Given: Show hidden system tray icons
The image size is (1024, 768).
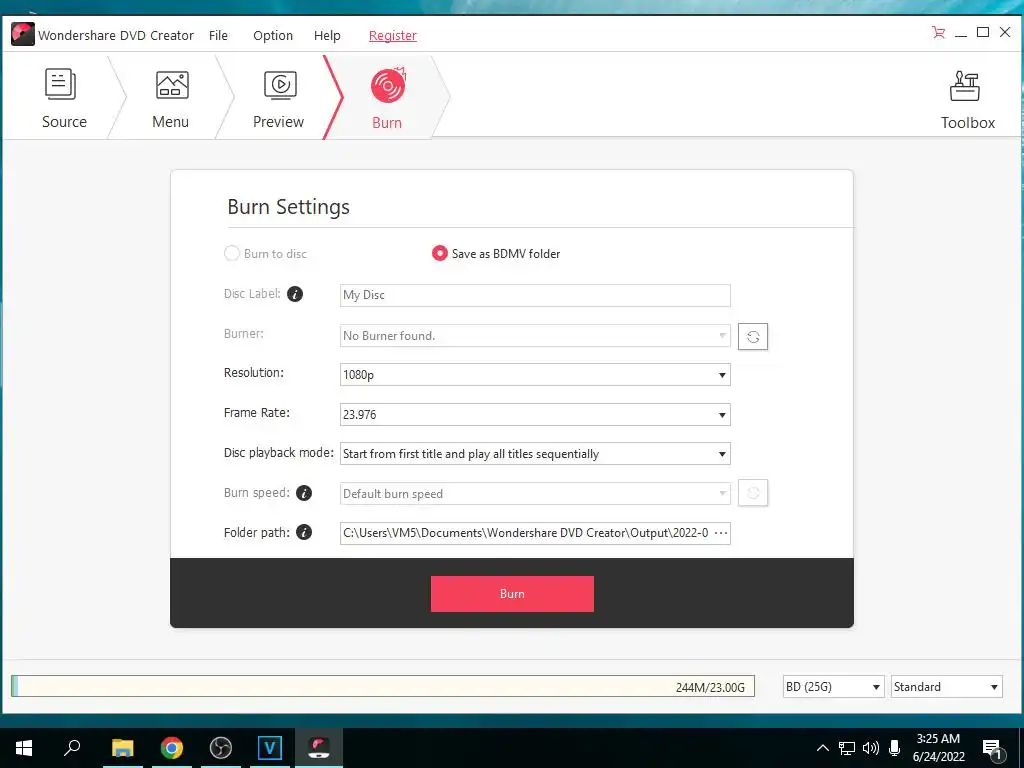Looking at the screenshot, I should pos(823,748).
